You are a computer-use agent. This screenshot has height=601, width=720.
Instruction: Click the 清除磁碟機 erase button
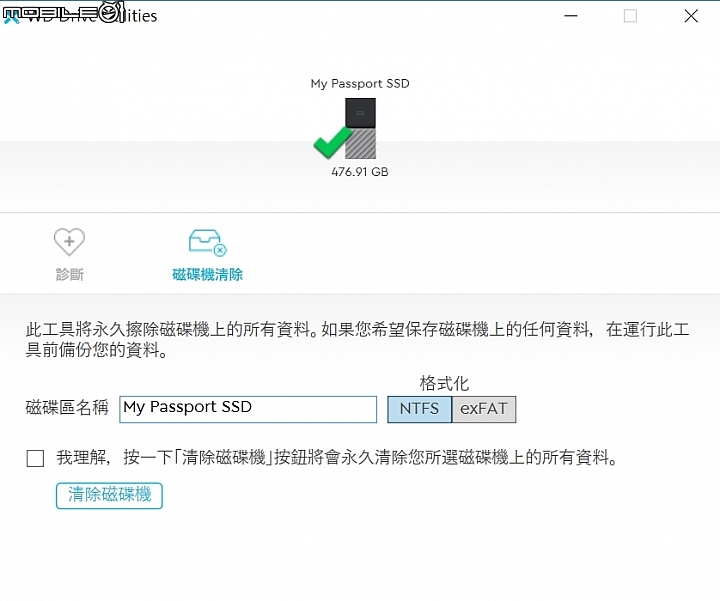pos(109,495)
